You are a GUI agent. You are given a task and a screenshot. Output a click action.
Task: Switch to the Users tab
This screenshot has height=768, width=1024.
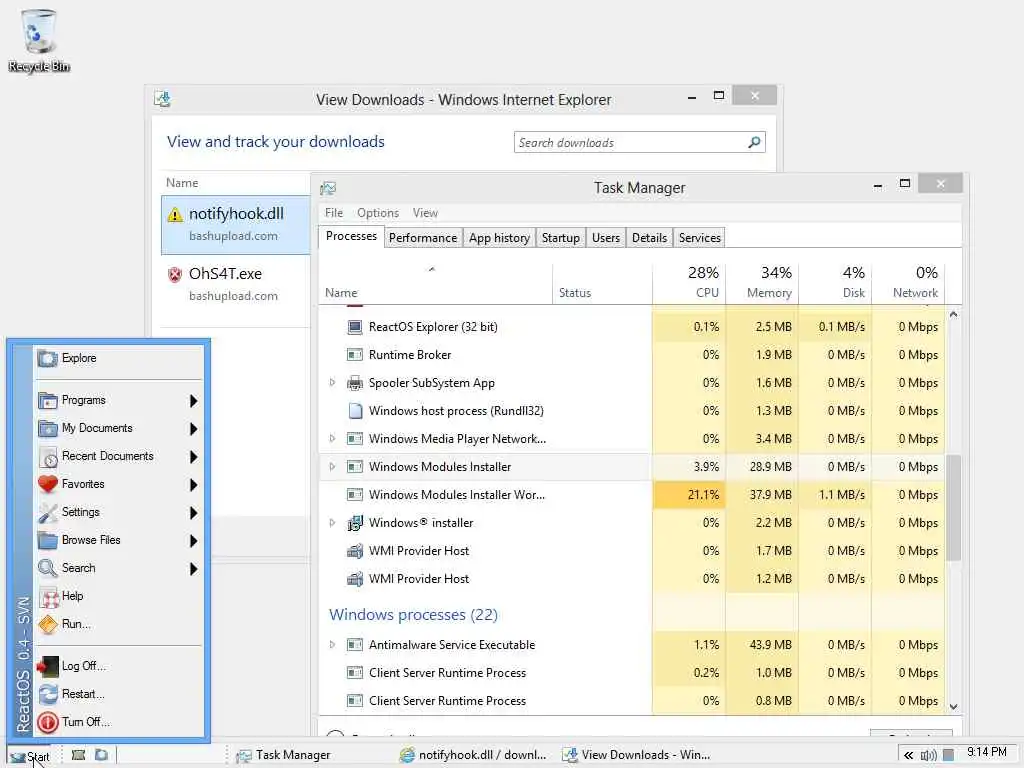point(605,238)
